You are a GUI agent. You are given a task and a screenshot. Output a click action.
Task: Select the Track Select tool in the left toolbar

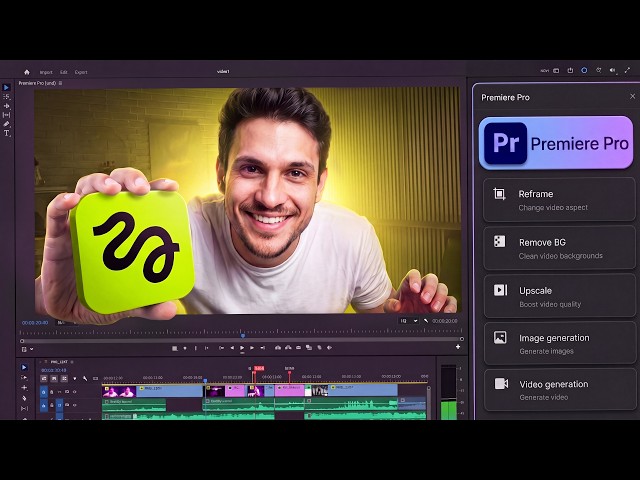6,97
